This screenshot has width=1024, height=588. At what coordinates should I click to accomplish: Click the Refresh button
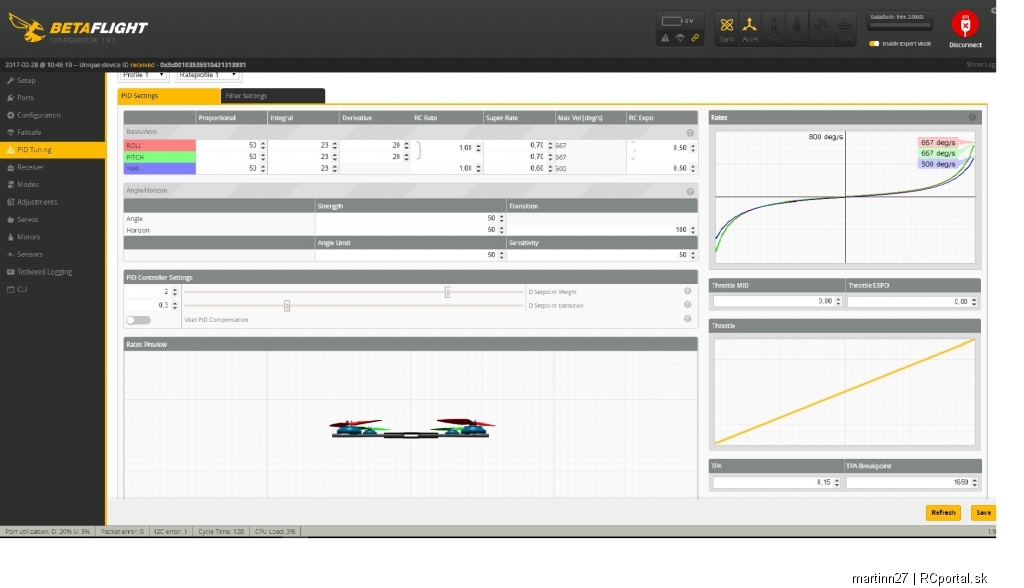click(943, 513)
